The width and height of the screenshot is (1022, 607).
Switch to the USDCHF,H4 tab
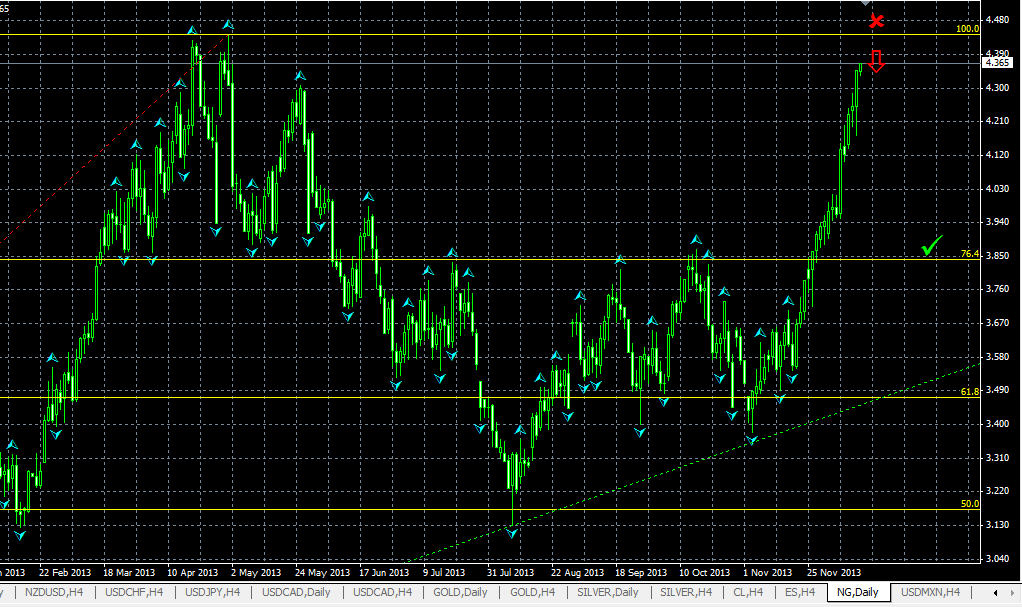click(134, 593)
